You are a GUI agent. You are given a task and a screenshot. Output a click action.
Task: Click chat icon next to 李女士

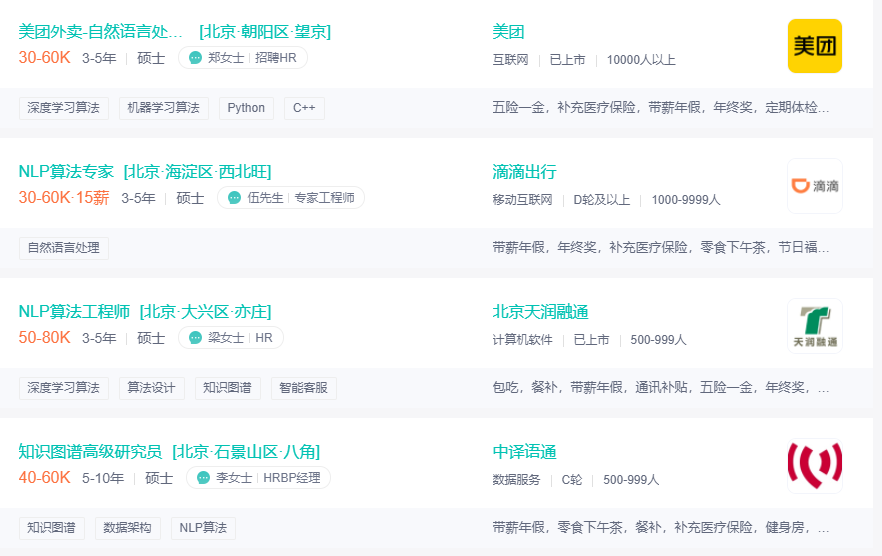tap(203, 478)
